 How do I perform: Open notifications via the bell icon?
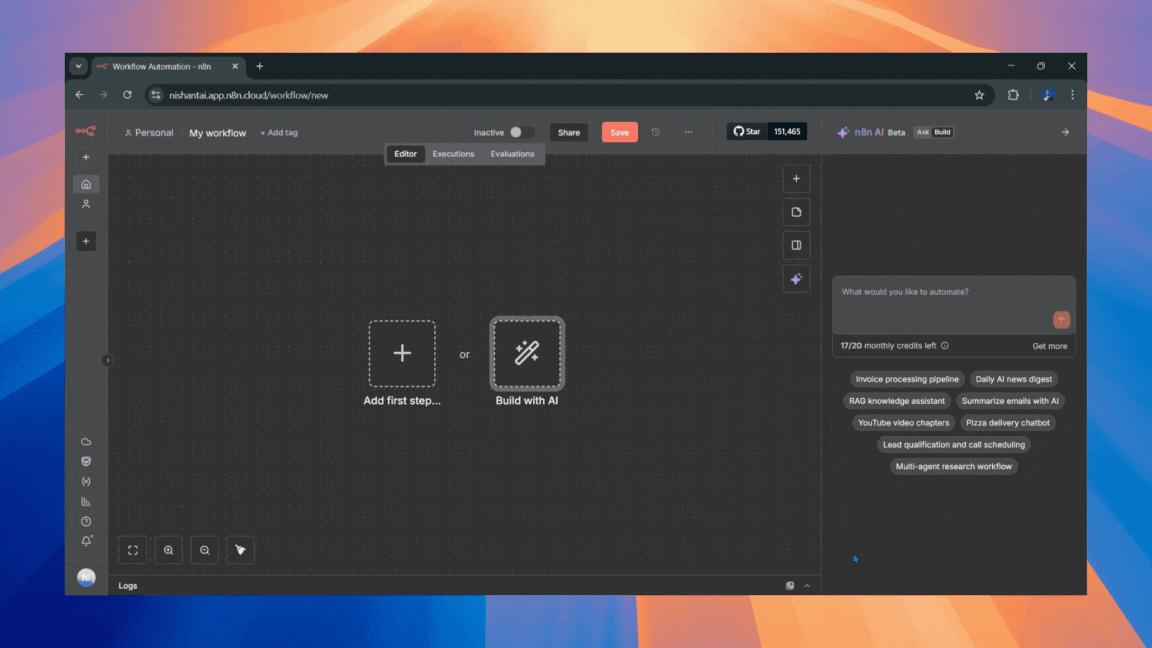pos(86,540)
